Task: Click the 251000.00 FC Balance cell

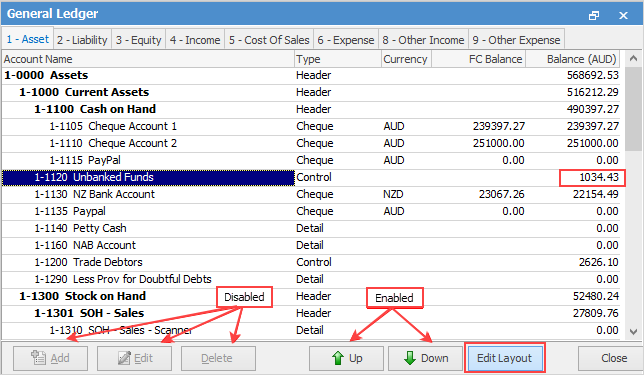Action: coord(498,143)
